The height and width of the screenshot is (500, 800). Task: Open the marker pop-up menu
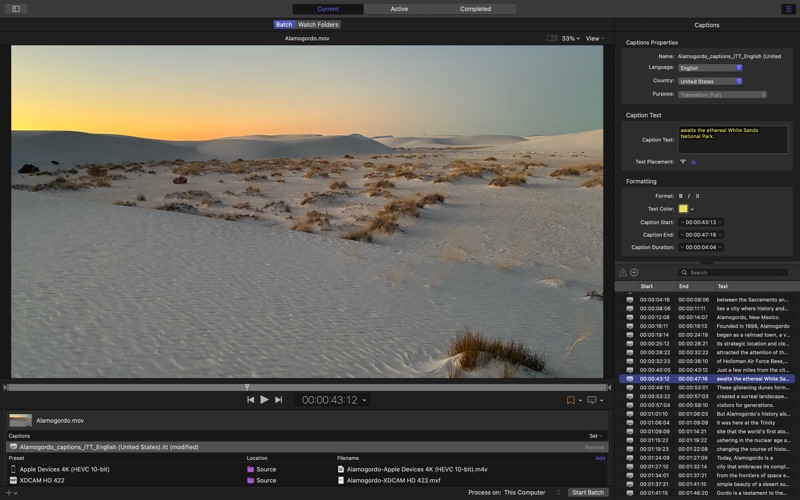pyautogui.click(x=574, y=400)
